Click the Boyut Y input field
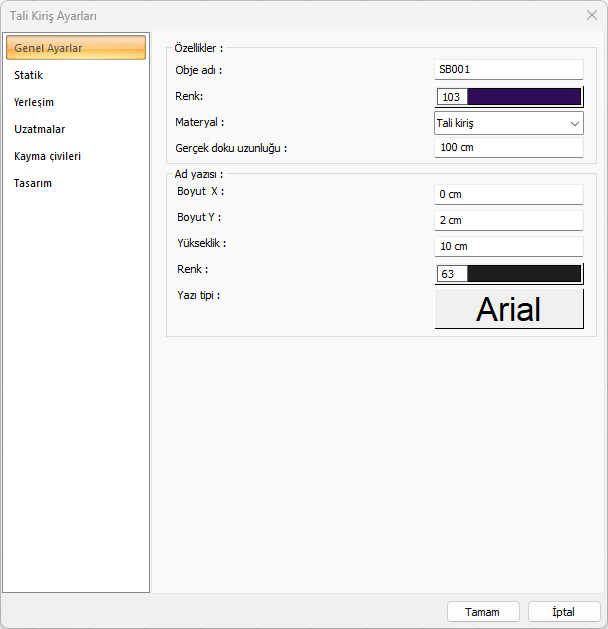The image size is (608, 629). pyautogui.click(x=508, y=220)
